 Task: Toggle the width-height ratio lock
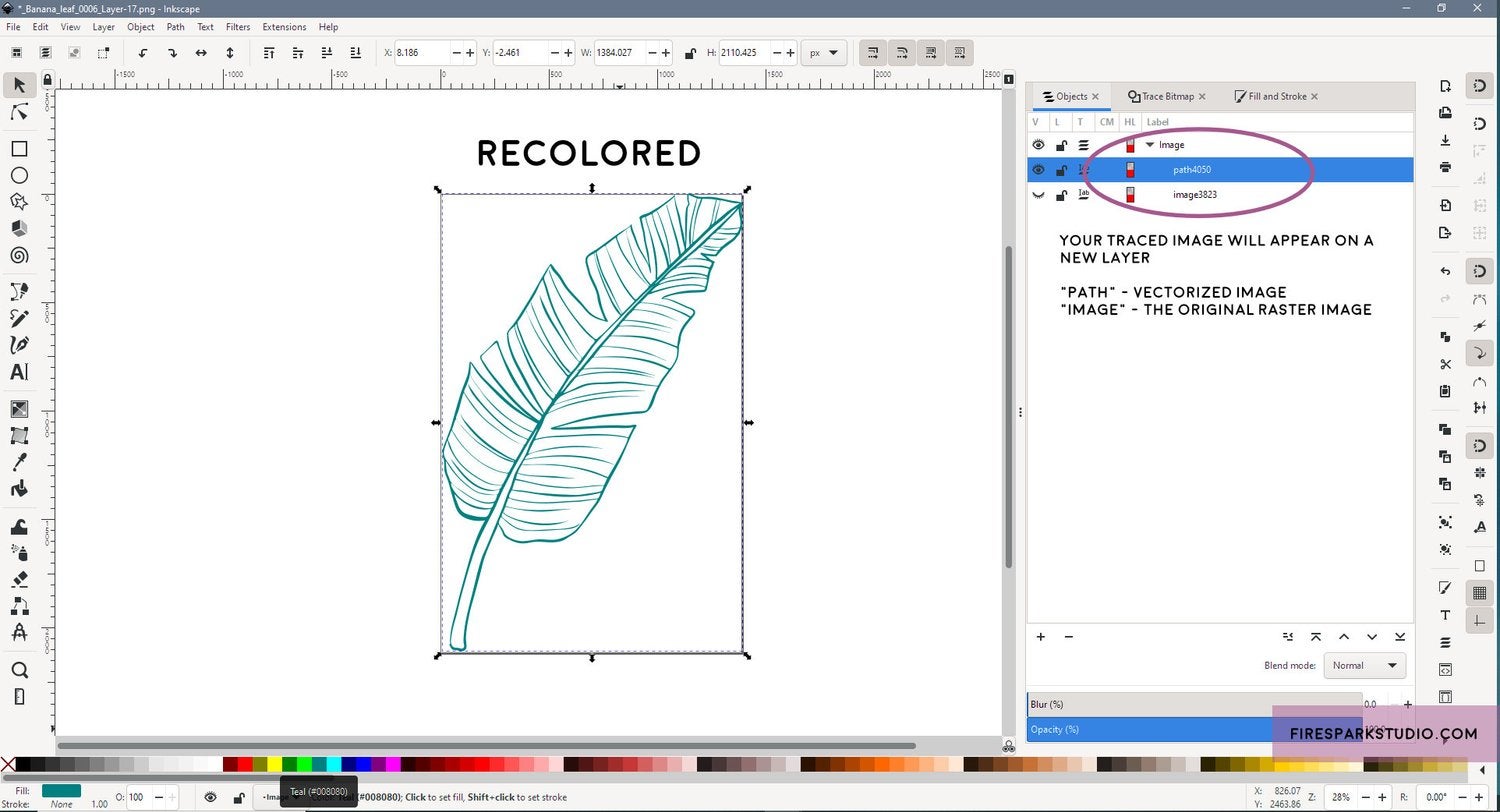pos(691,54)
